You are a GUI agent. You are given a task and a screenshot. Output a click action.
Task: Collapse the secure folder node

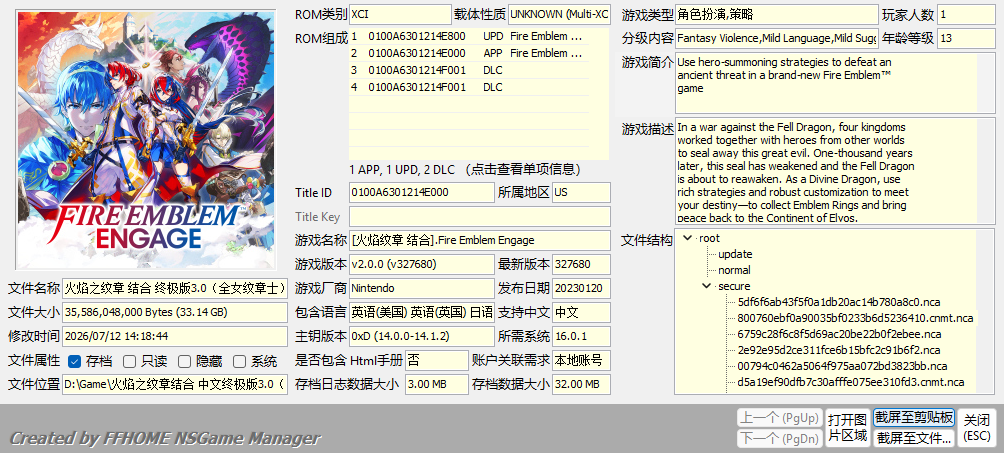click(706, 286)
